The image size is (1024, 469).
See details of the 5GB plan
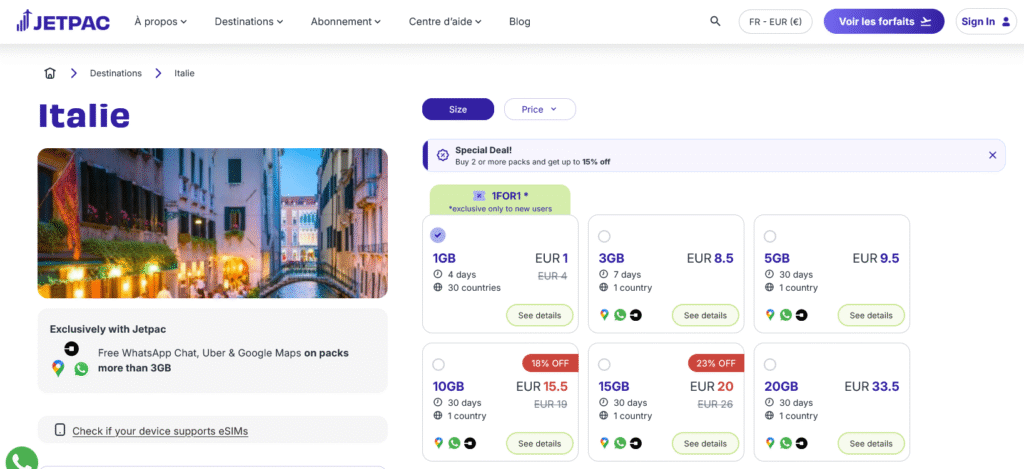[871, 315]
